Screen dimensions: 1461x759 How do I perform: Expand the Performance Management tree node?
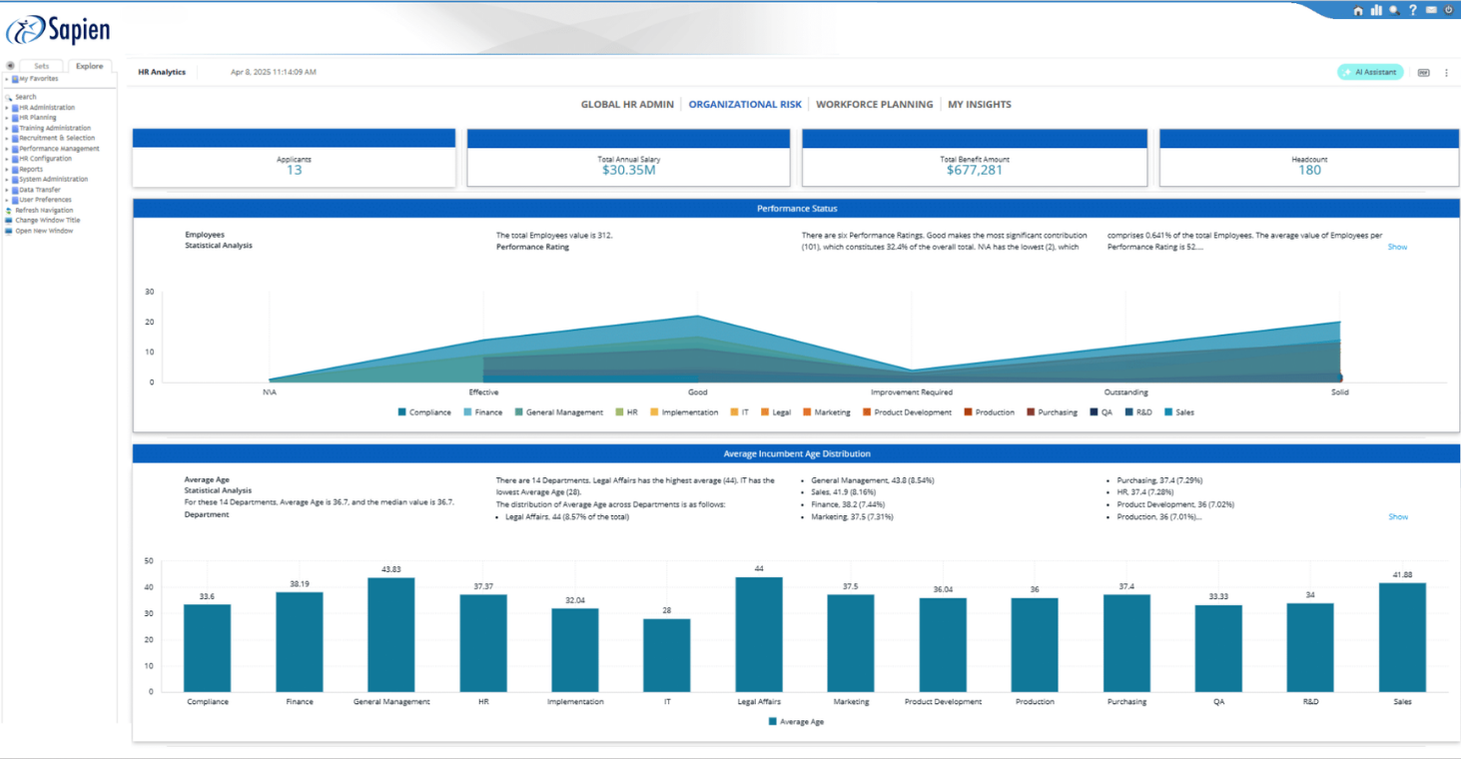(x=7, y=149)
